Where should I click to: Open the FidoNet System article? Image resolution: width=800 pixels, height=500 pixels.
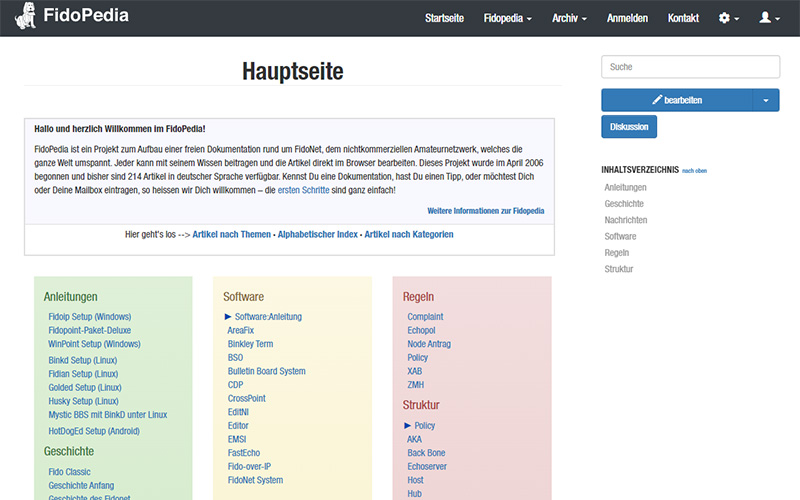point(256,480)
